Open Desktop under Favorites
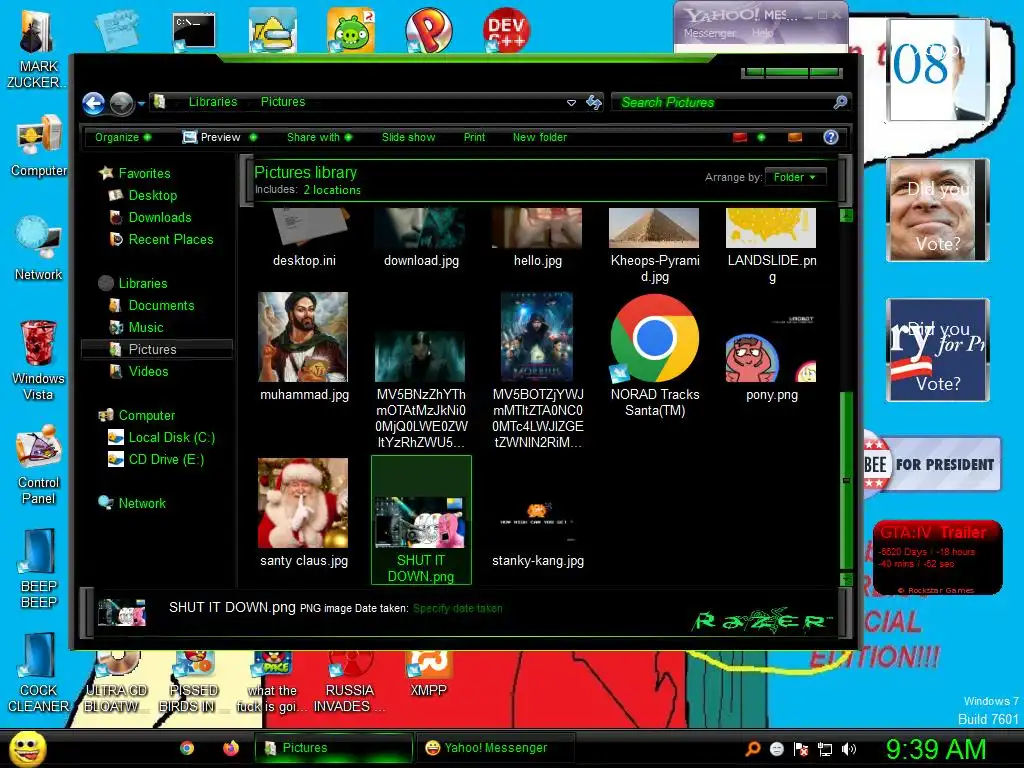The height and width of the screenshot is (768, 1024). [153, 195]
